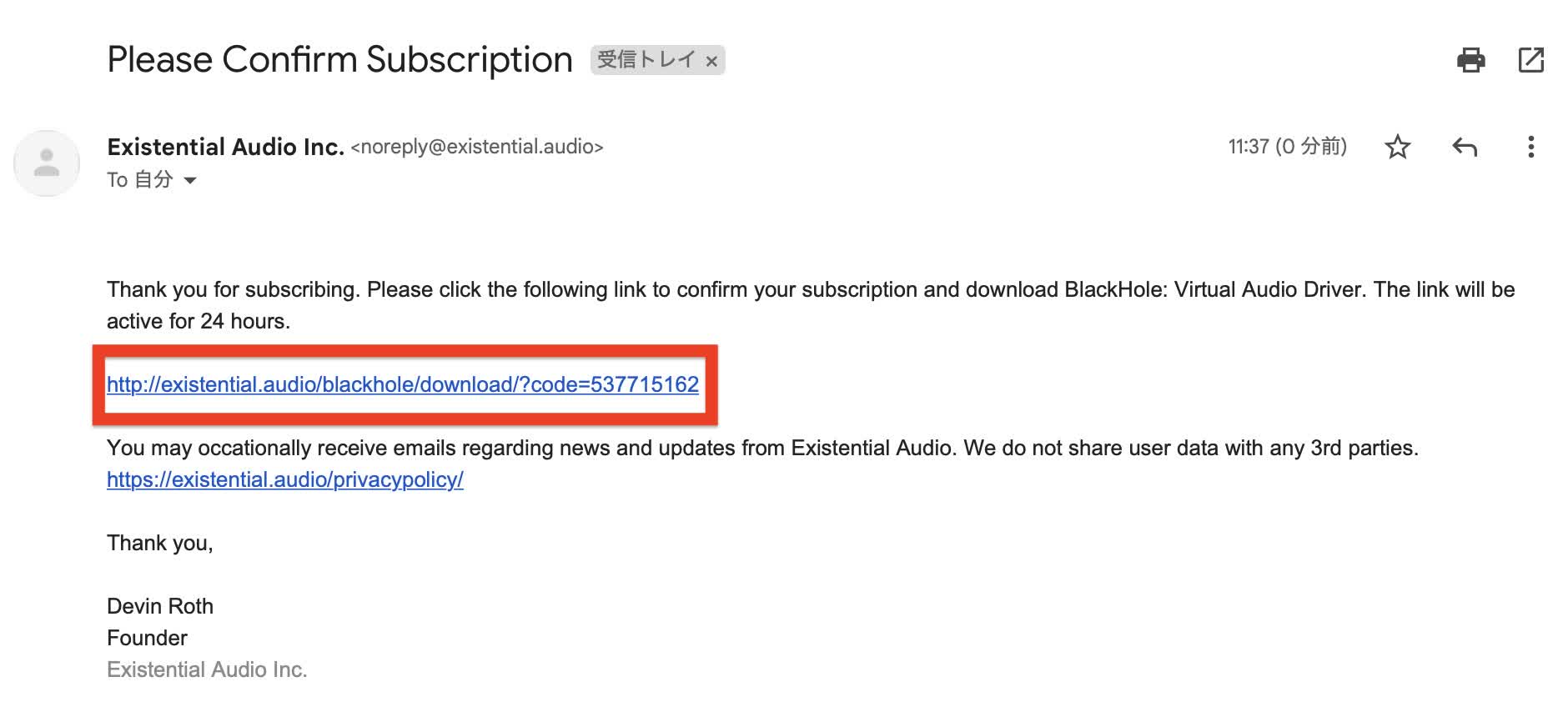1568x702 pixels.
Task: Star the Existential Audio message
Action: pos(1398,148)
